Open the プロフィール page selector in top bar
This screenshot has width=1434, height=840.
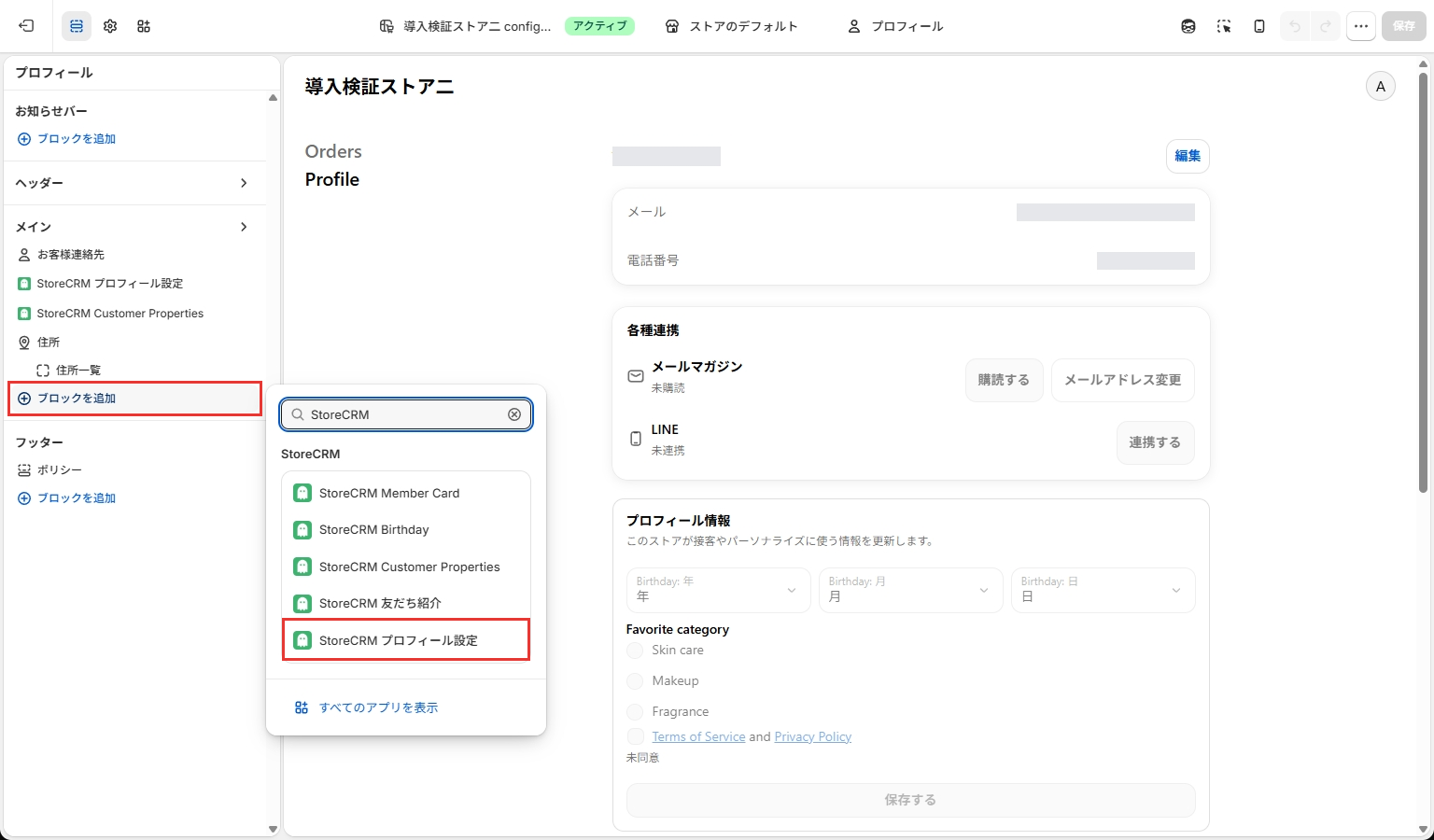(895, 26)
